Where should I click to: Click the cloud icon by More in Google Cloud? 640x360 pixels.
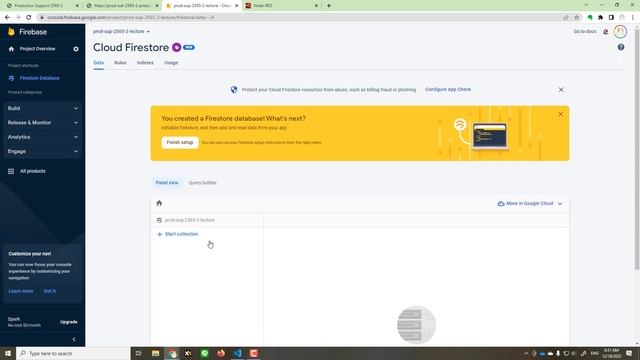click(x=501, y=204)
